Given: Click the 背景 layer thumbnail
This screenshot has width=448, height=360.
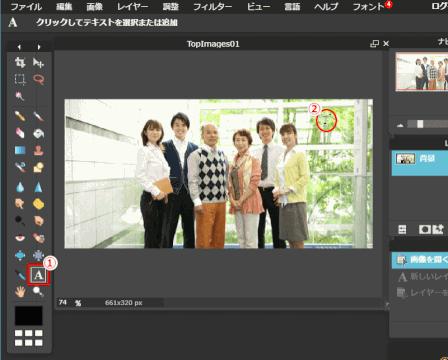Looking at the screenshot, I should pyautogui.click(x=405, y=159).
